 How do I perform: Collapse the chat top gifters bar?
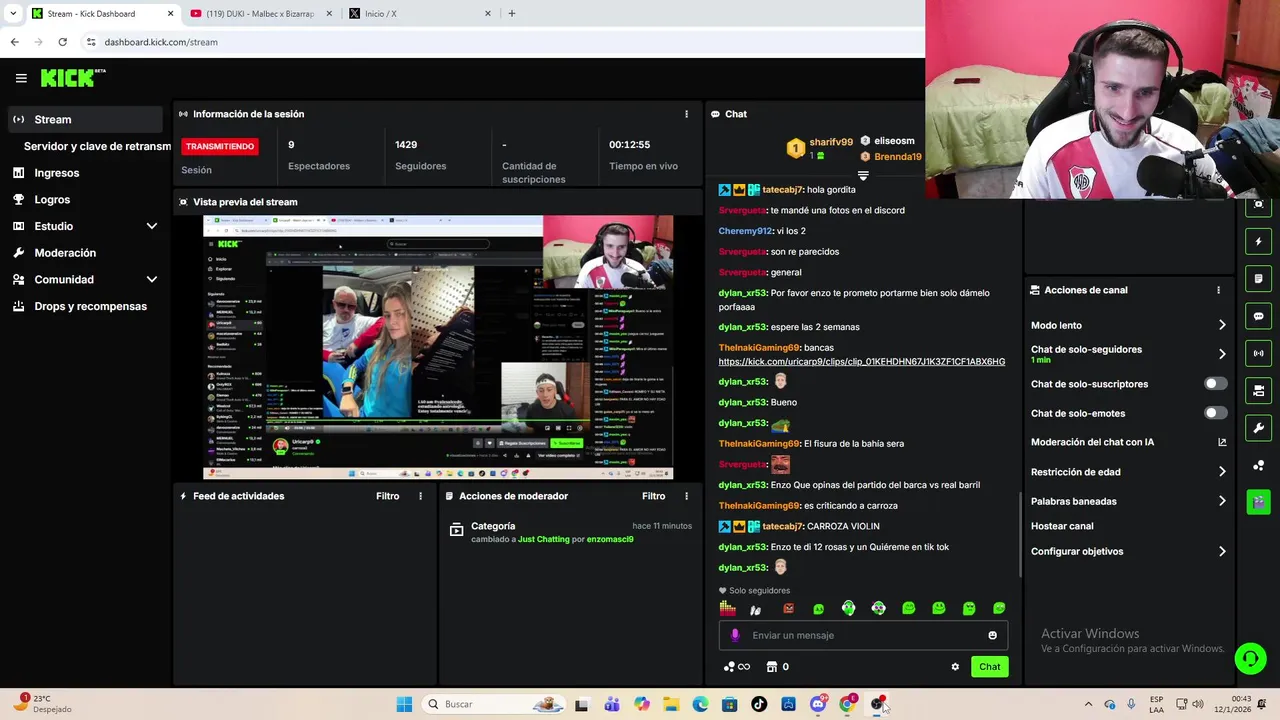click(x=863, y=176)
